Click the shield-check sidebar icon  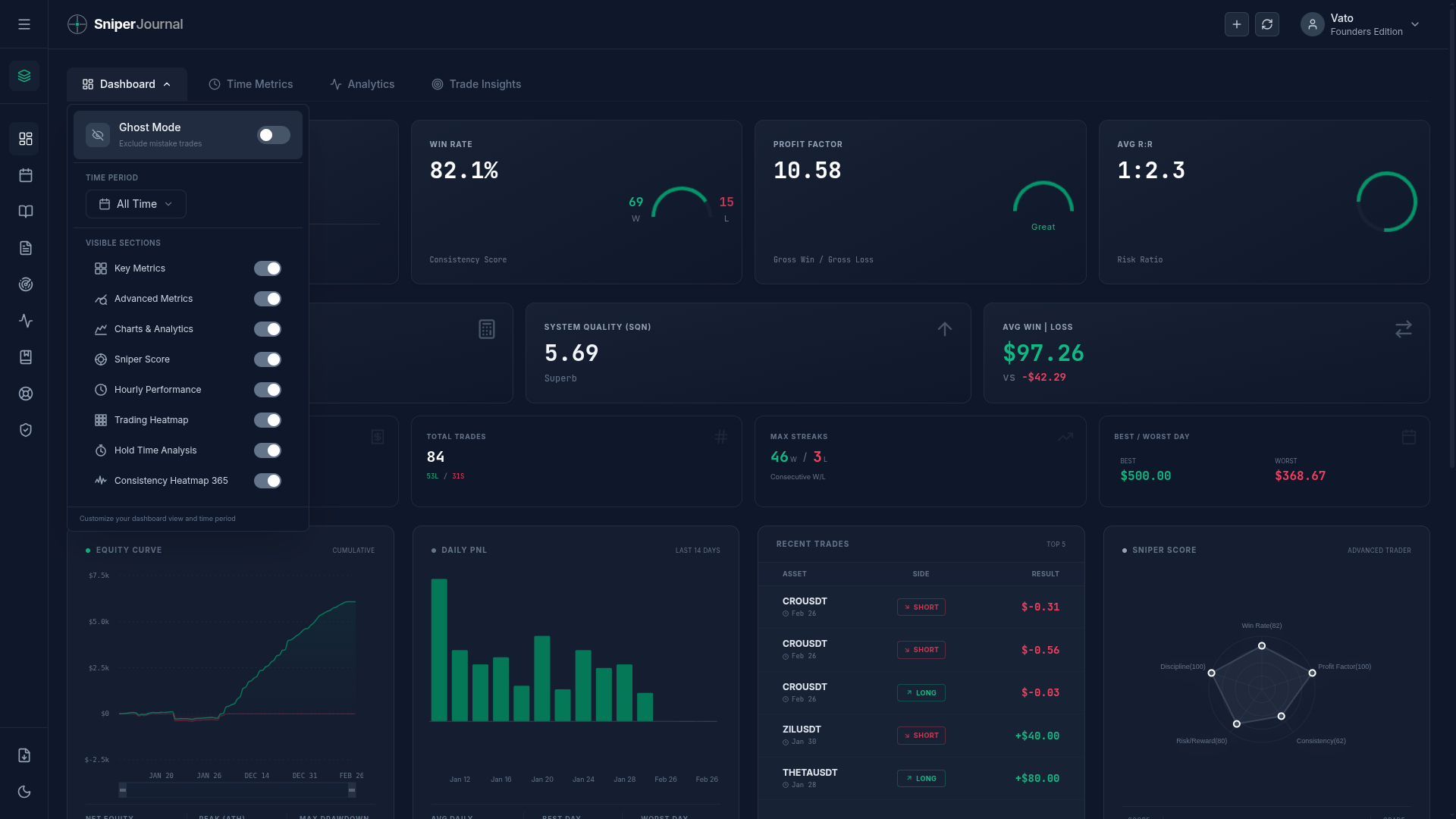(26, 430)
